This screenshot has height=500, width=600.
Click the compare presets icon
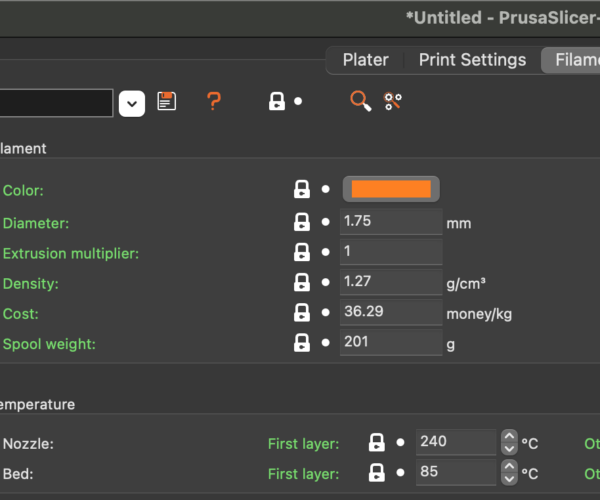393,101
